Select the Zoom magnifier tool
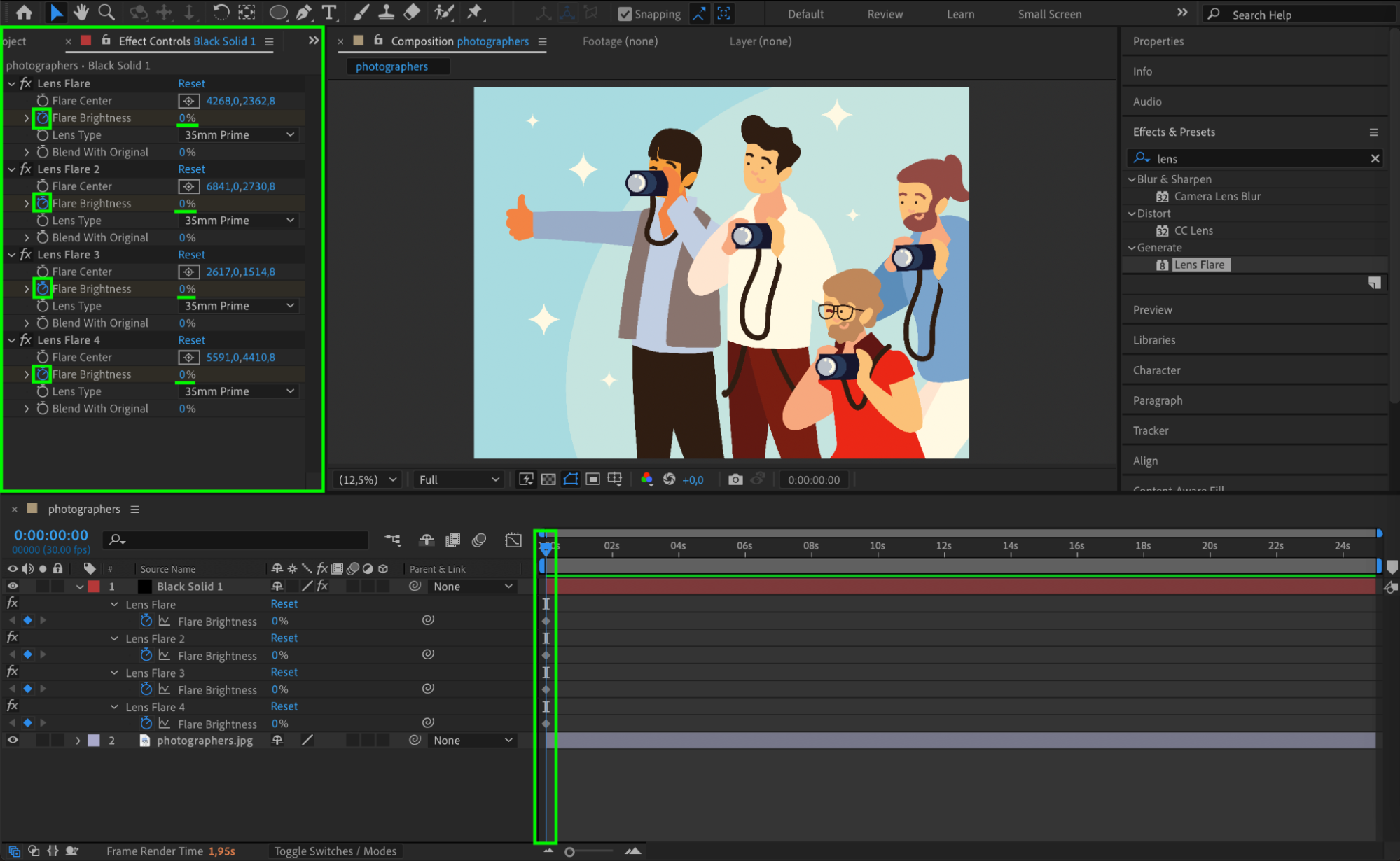 tap(106, 12)
